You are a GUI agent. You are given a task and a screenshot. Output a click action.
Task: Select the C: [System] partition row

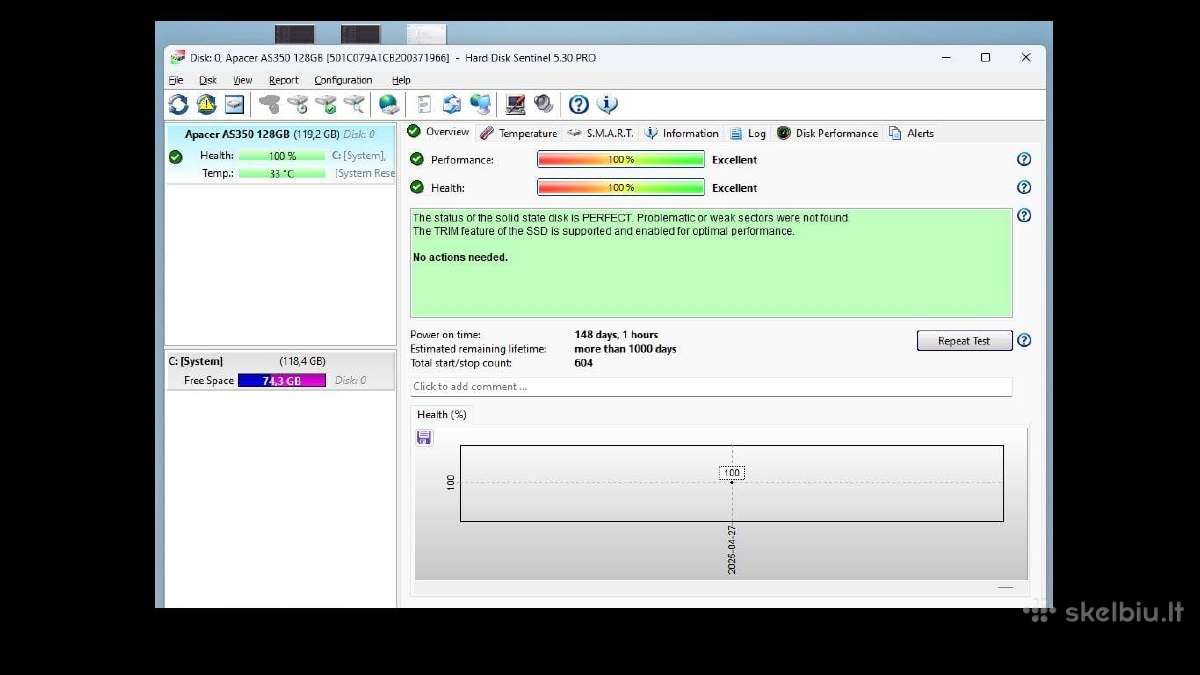pos(280,361)
